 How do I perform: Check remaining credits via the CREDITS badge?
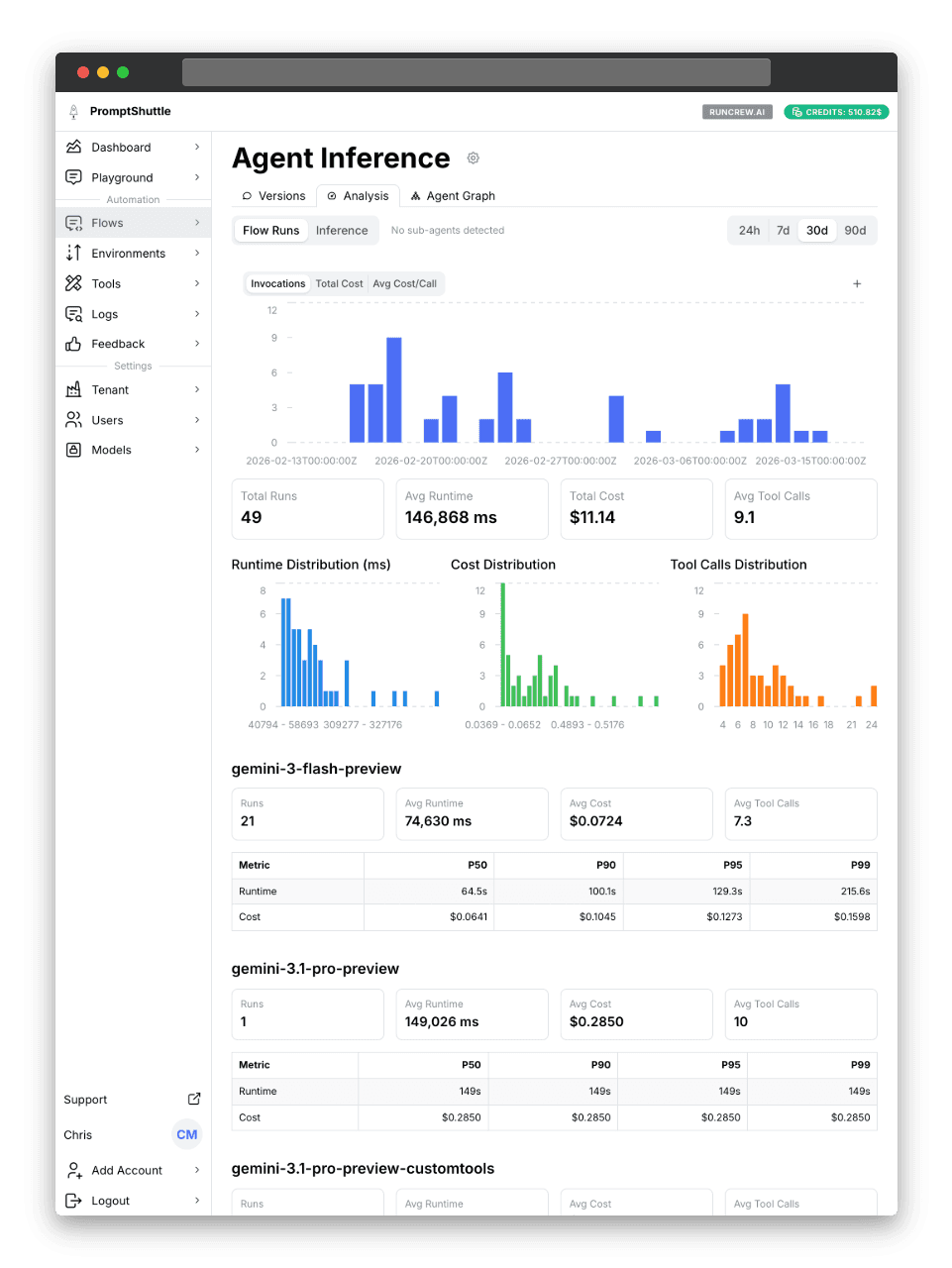(836, 112)
